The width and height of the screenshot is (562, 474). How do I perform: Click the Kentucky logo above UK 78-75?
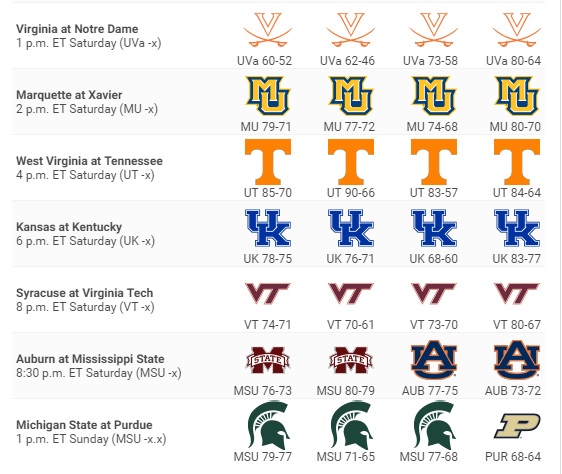tap(267, 228)
